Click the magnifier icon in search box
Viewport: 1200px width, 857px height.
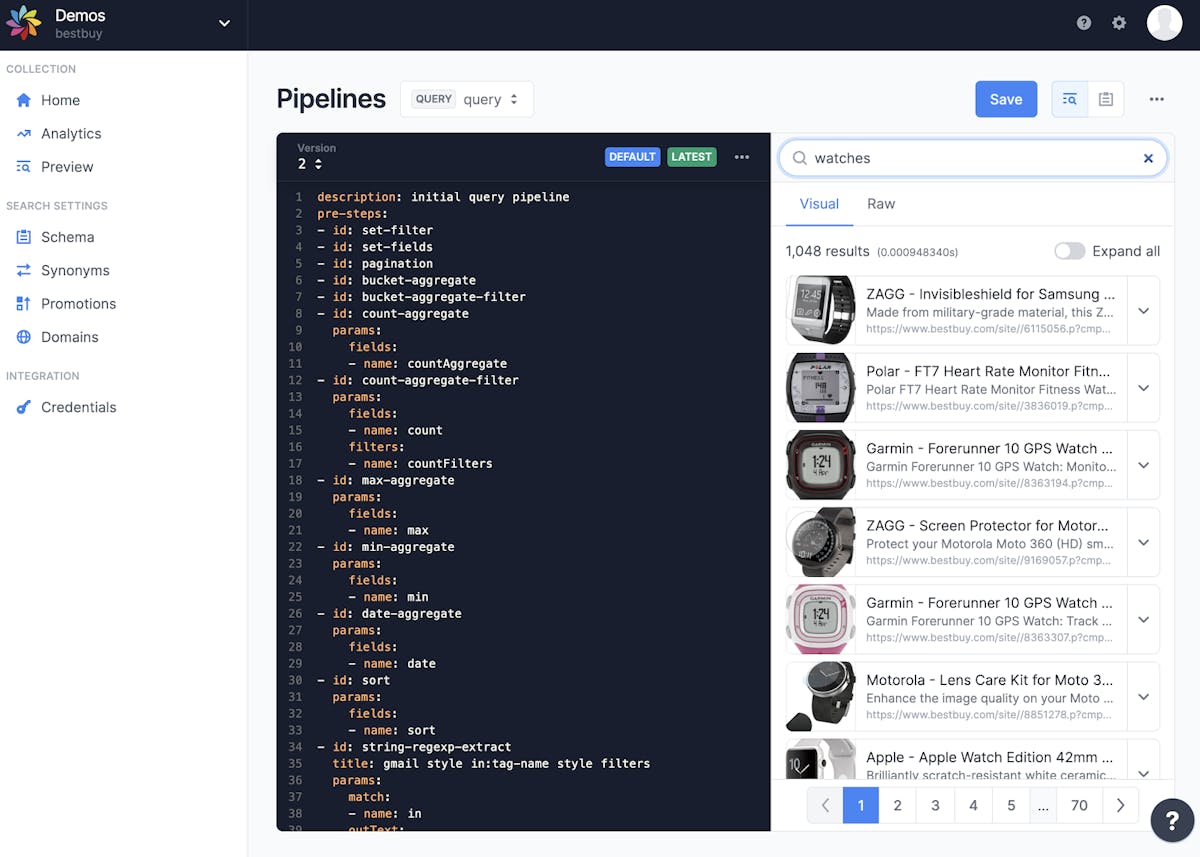800,158
